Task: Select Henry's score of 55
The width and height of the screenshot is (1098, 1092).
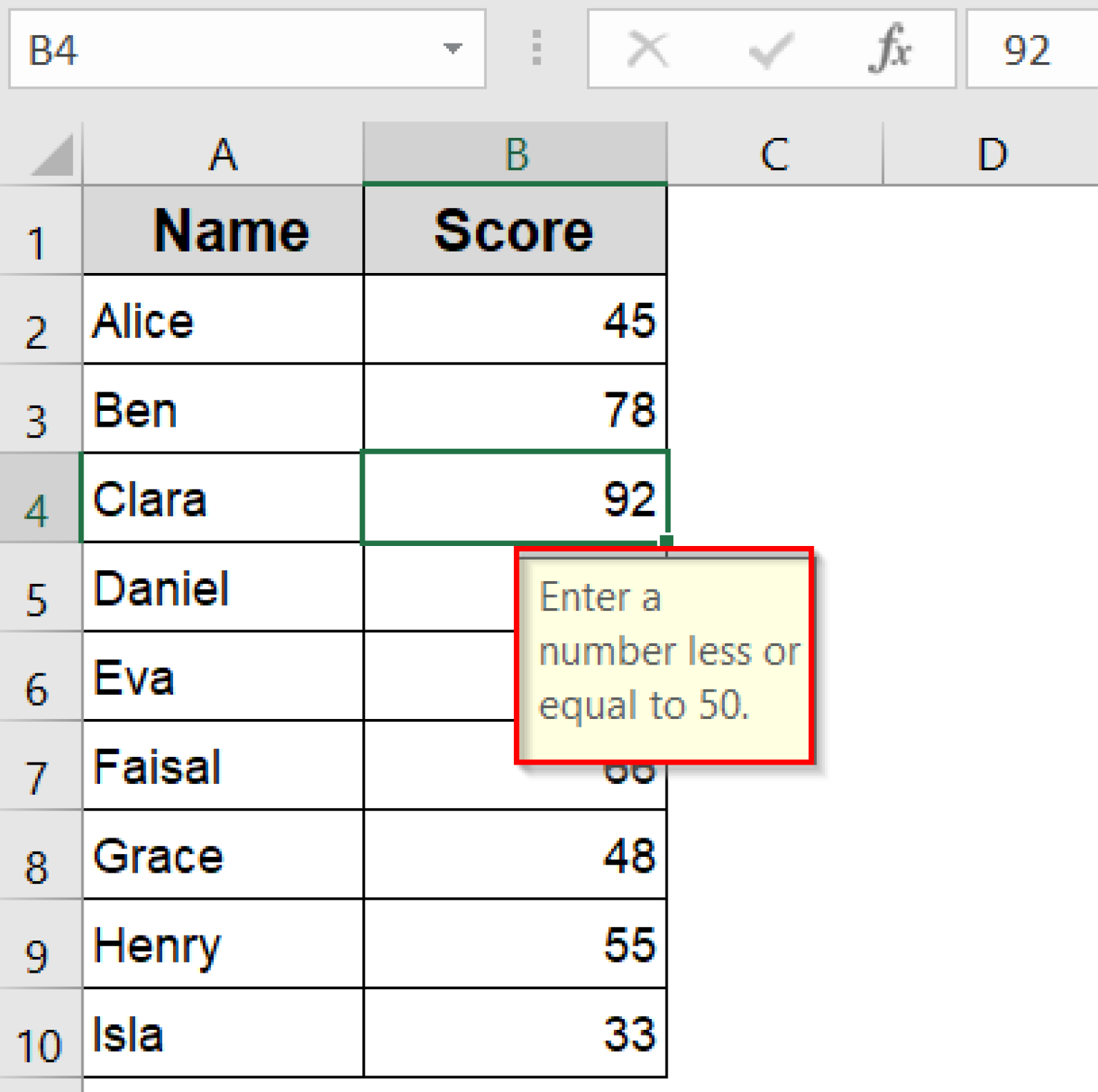Action: point(515,945)
